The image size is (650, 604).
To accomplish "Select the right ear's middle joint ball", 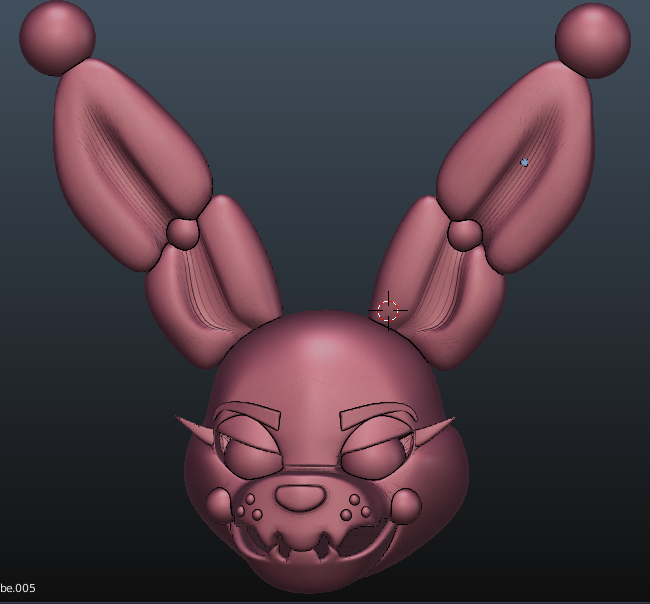I will tap(465, 235).
